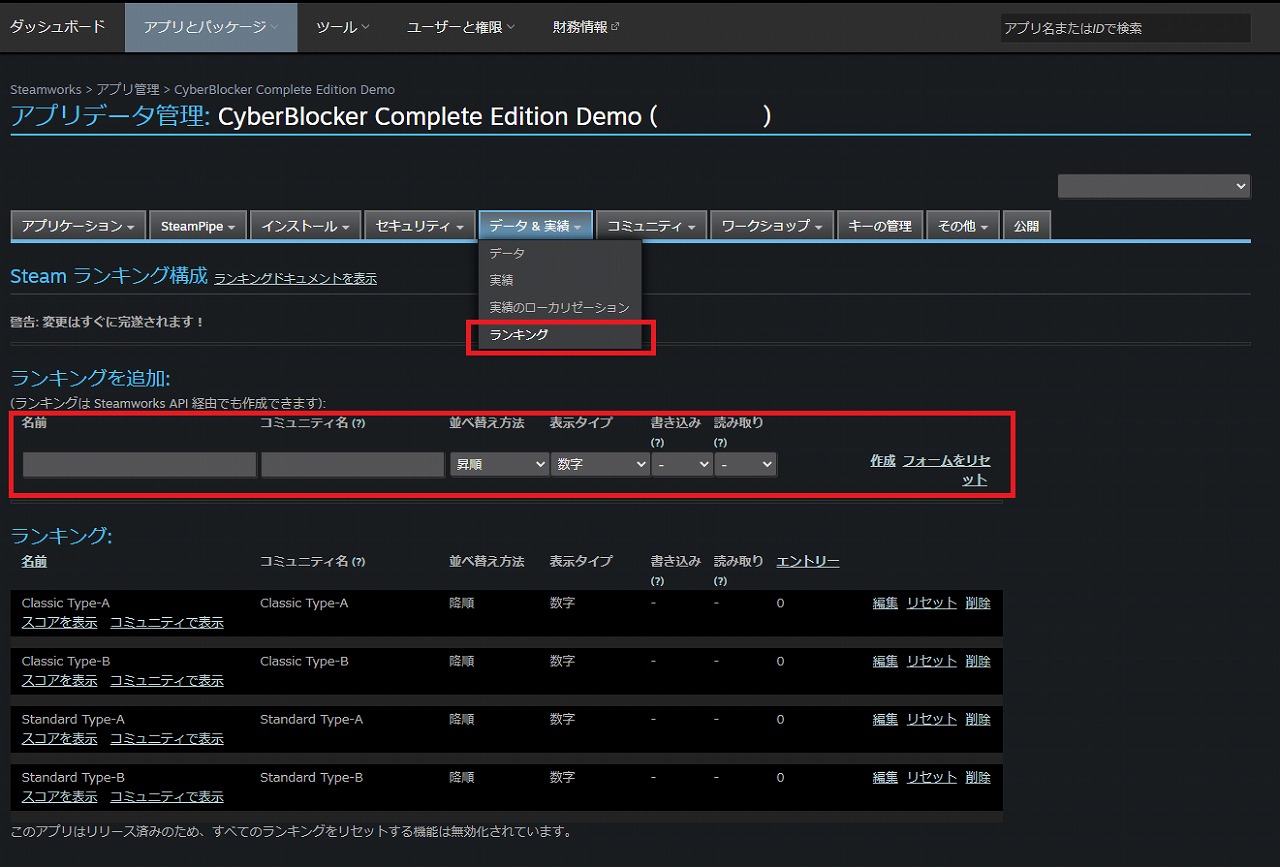Click 作成 to create the ranking
This screenshot has height=867, width=1280.
(x=883, y=461)
